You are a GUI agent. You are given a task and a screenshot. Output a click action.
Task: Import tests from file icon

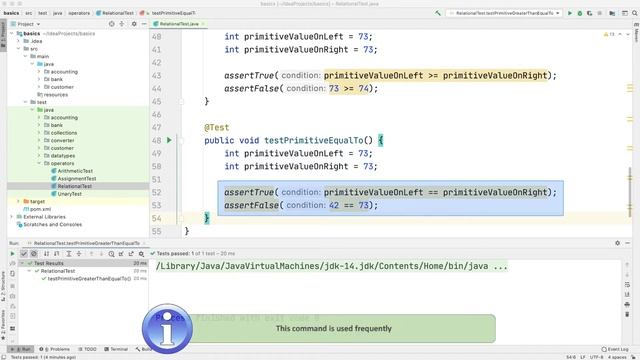coord(121,253)
